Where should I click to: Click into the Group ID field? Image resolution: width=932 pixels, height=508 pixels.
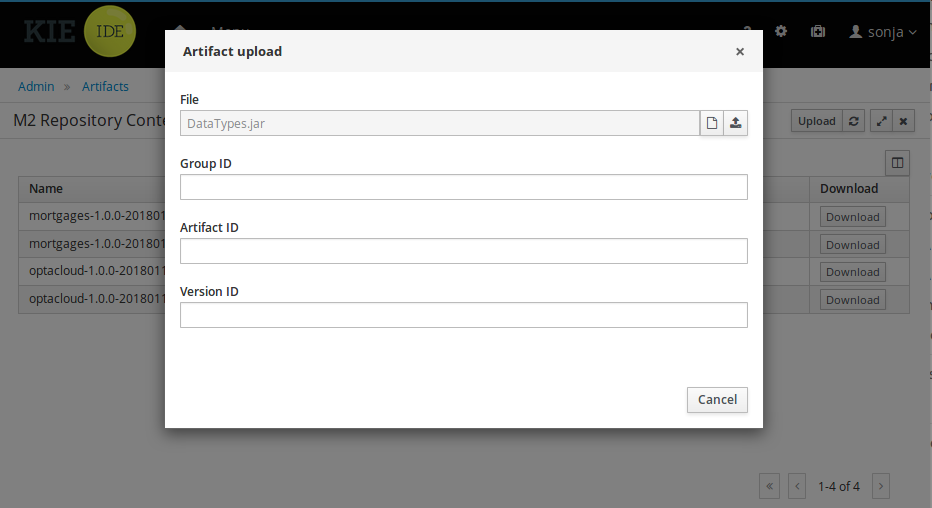click(x=463, y=187)
